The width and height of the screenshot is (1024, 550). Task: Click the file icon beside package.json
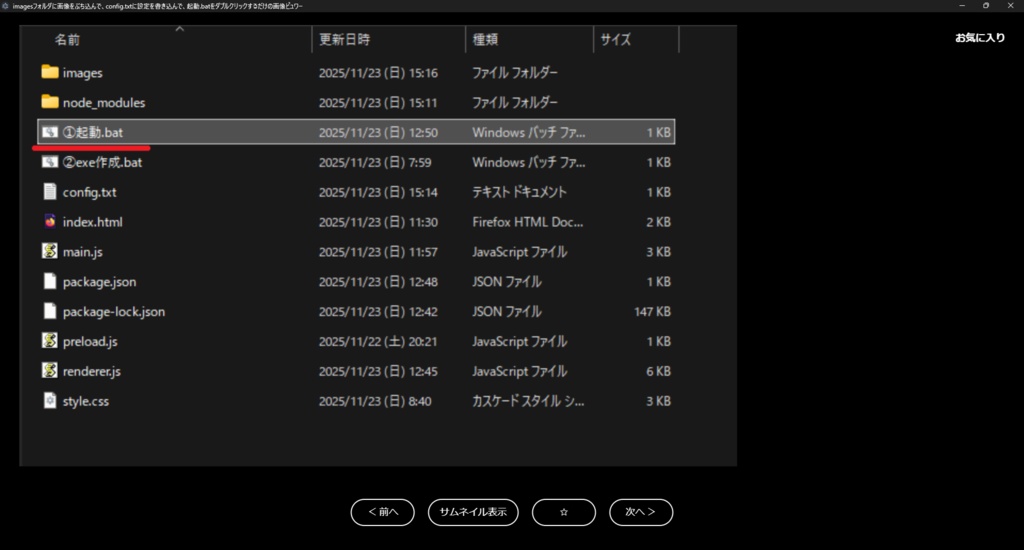coord(50,281)
